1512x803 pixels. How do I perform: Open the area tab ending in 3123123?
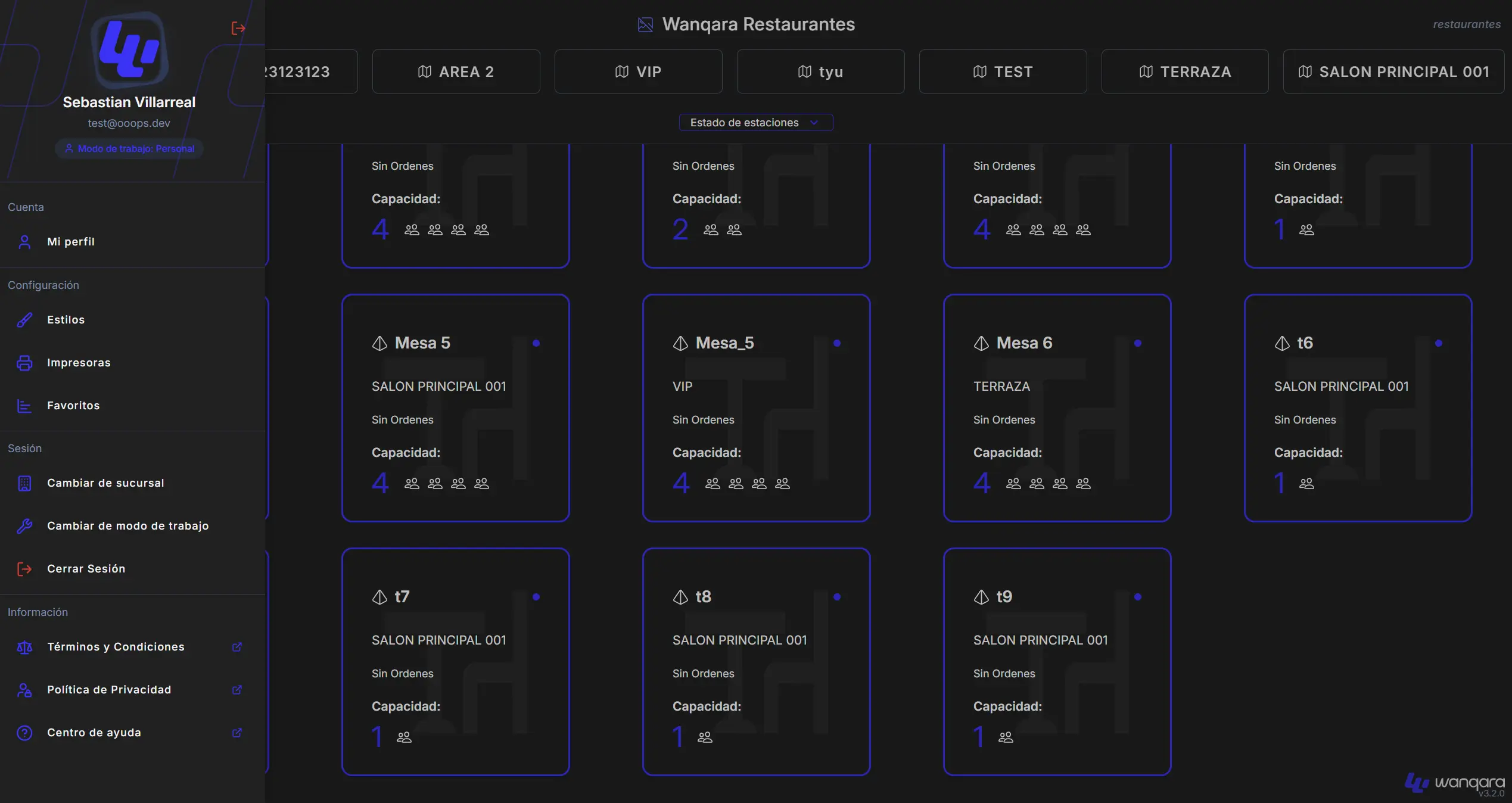pos(311,71)
